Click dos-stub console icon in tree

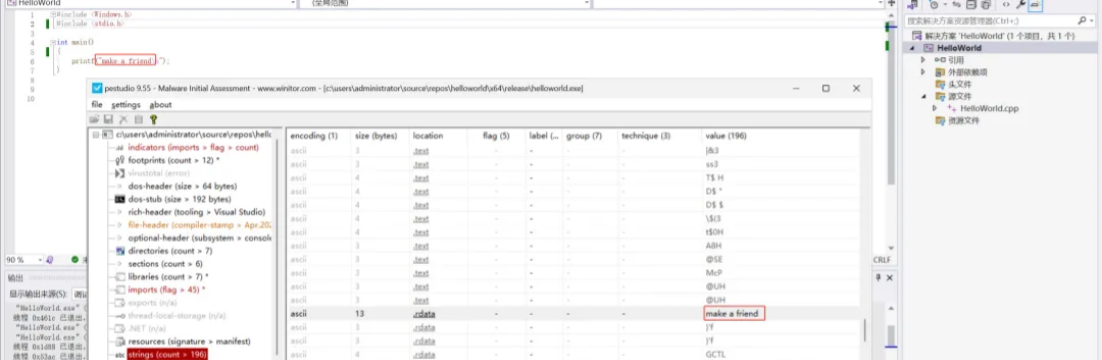tap(119, 199)
